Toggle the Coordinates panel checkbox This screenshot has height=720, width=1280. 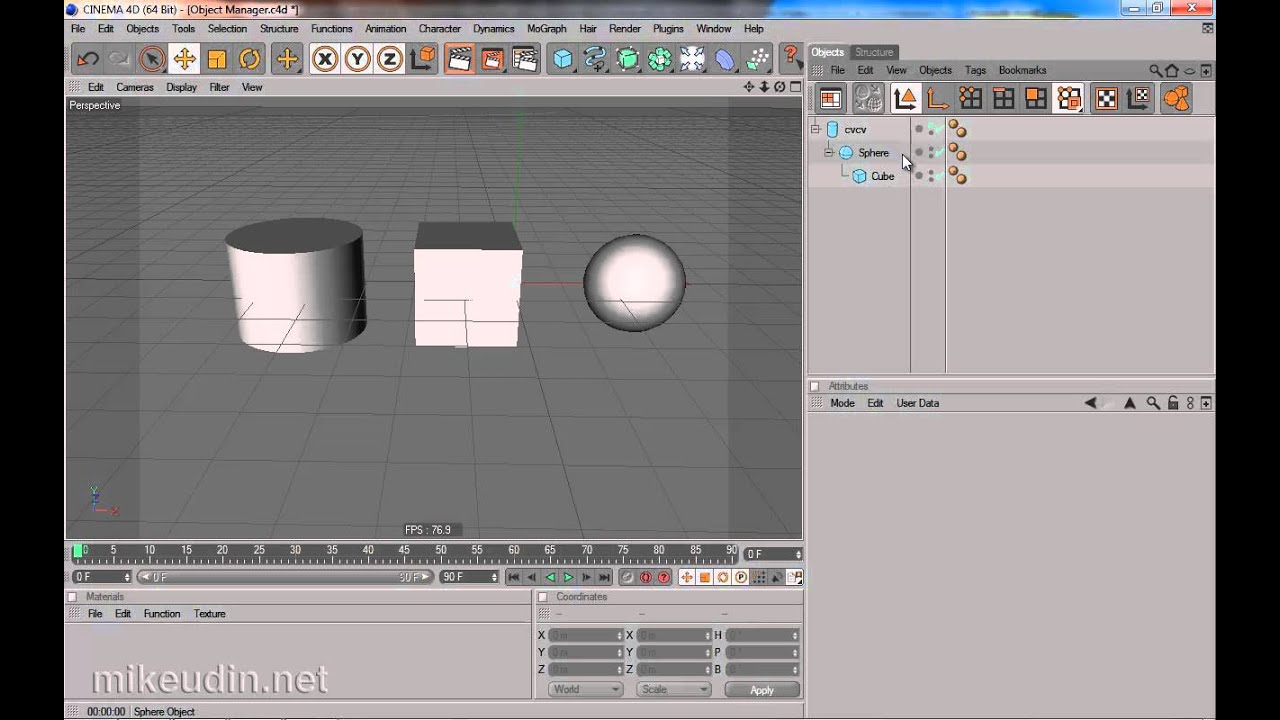543,597
